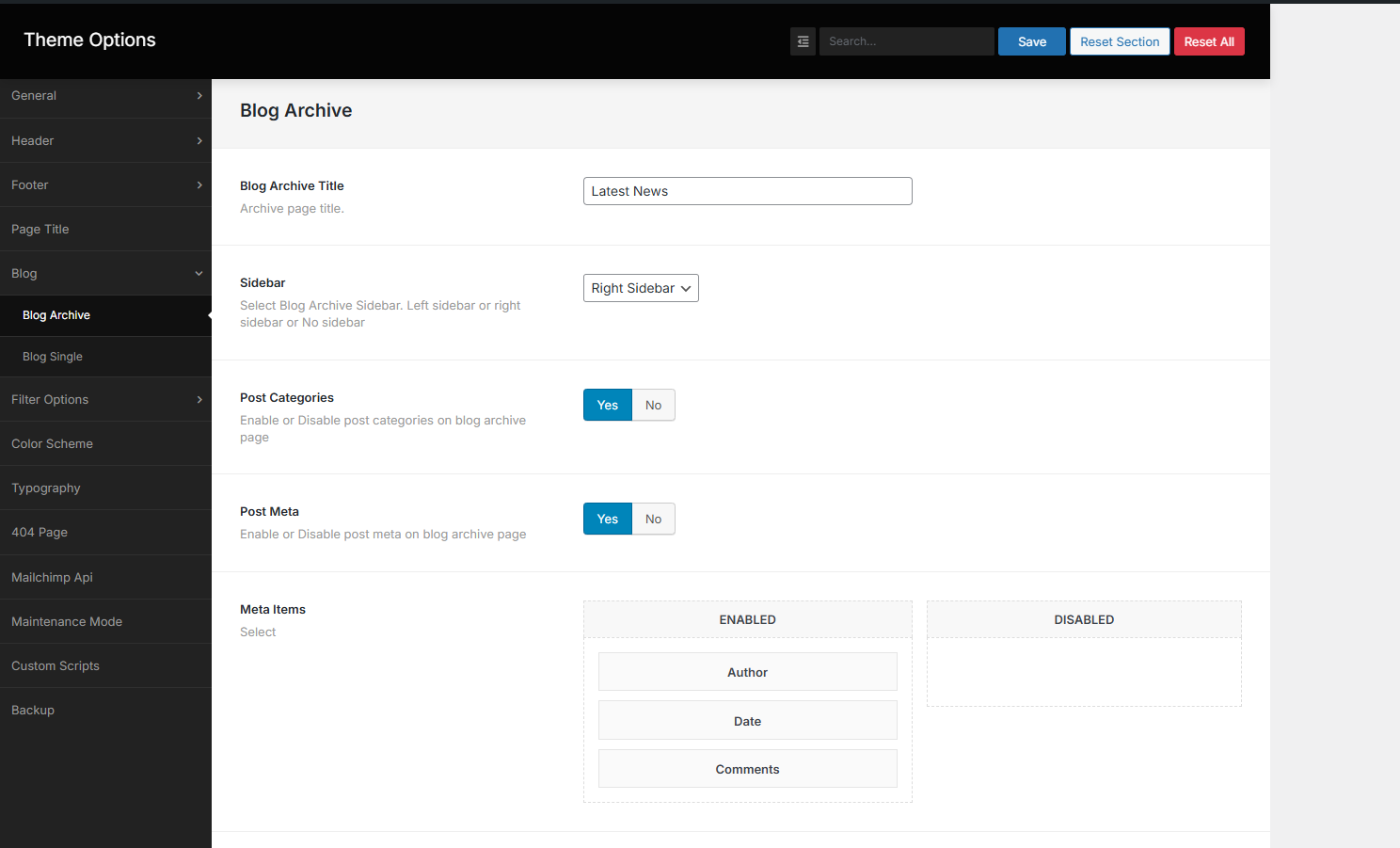Click Reset Section button
The image size is (1400, 848).
pos(1120,41)
